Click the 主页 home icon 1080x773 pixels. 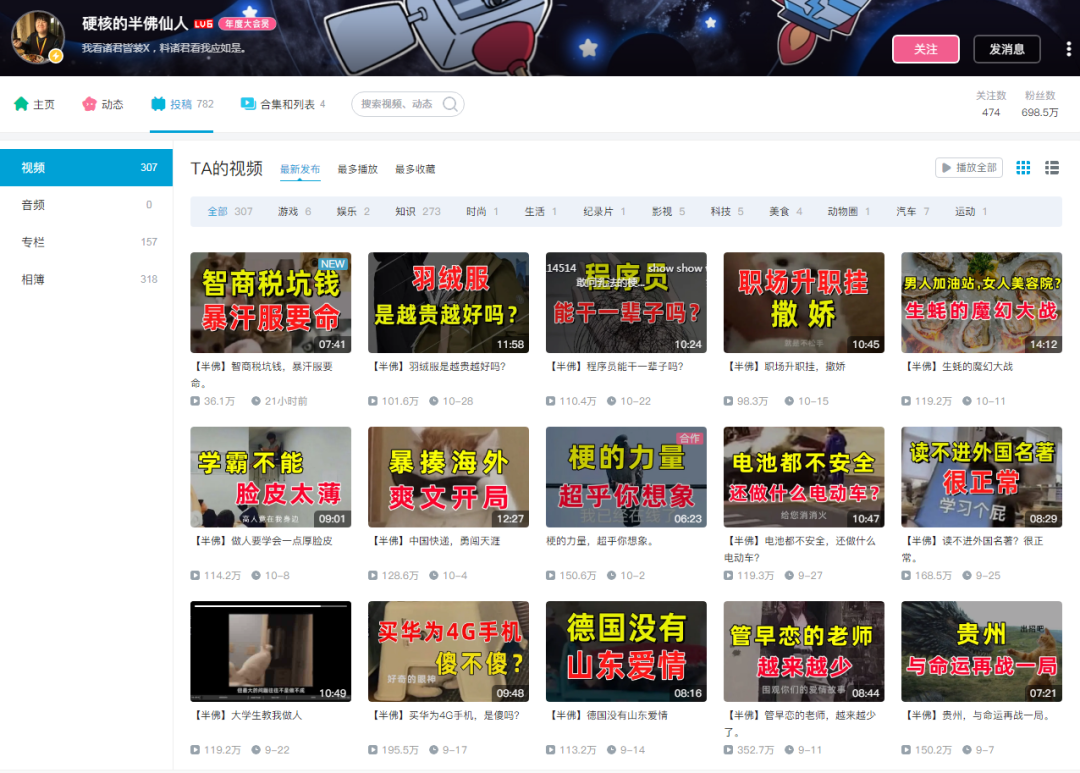21,104
